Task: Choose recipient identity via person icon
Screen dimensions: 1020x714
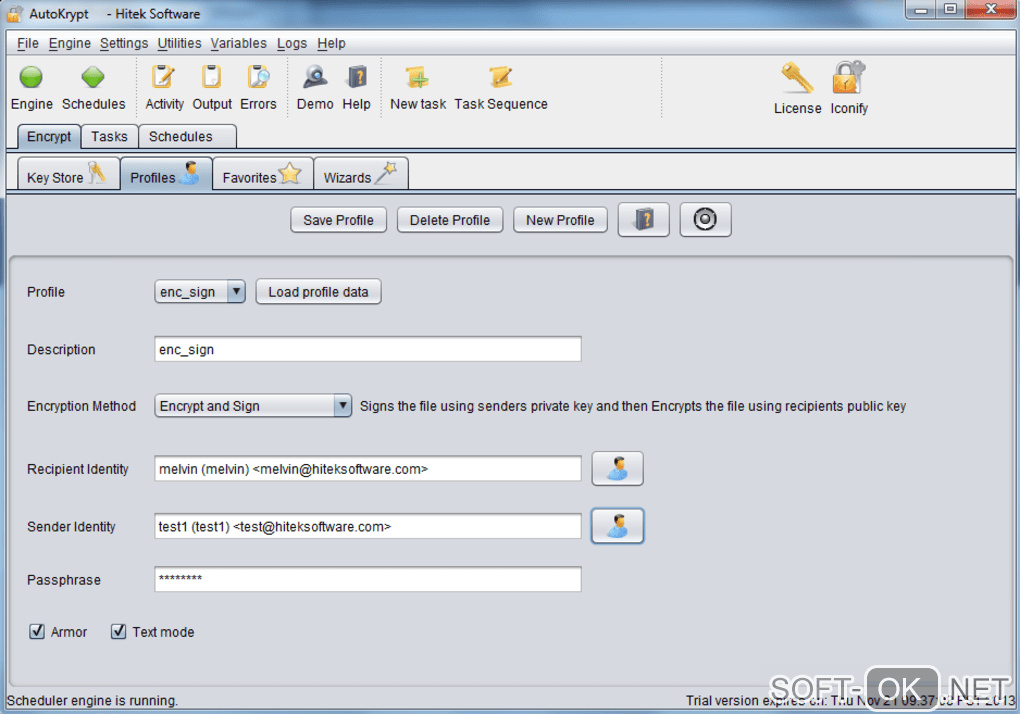Action: click(617, 468)
